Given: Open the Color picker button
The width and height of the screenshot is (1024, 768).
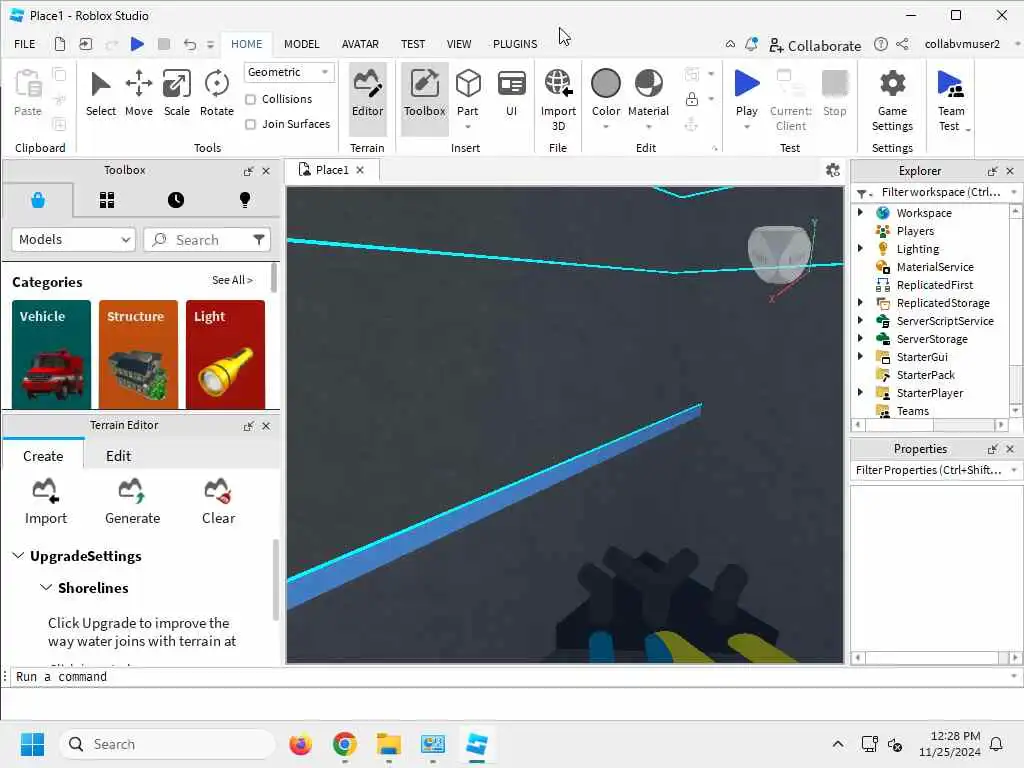Looking at the screenshot, I should tap(605, 94).
